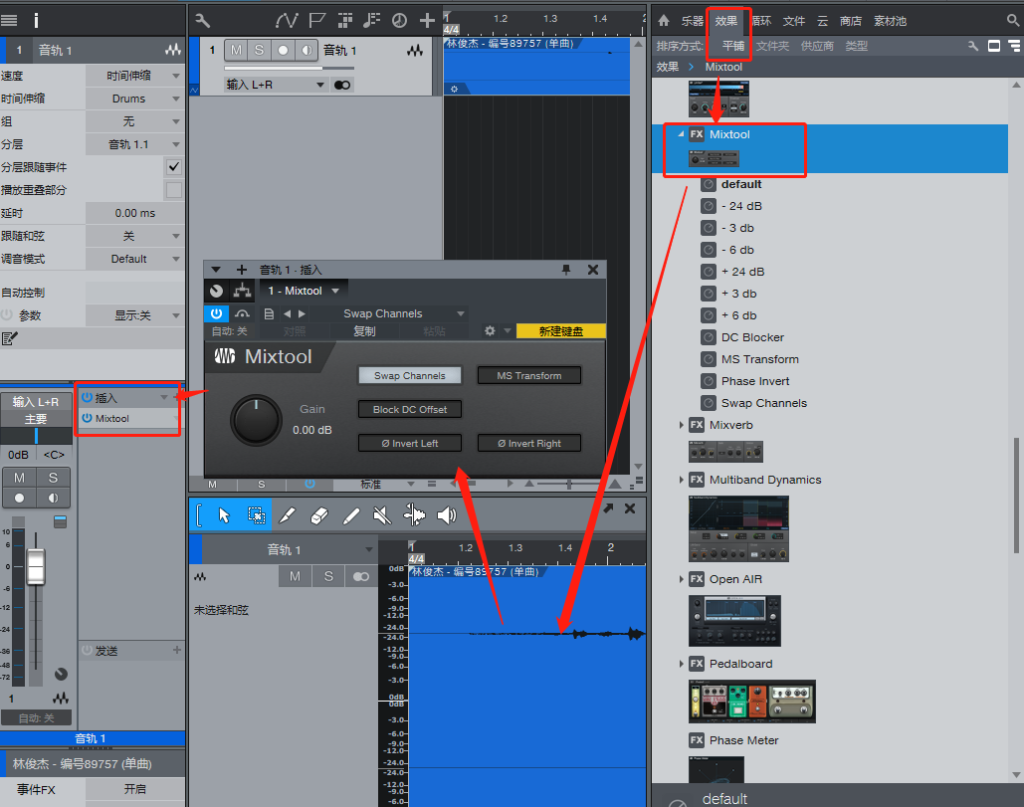Click Invert Left in Mixtool
This screenshot has width=1024, height=807.
point(409,443)
